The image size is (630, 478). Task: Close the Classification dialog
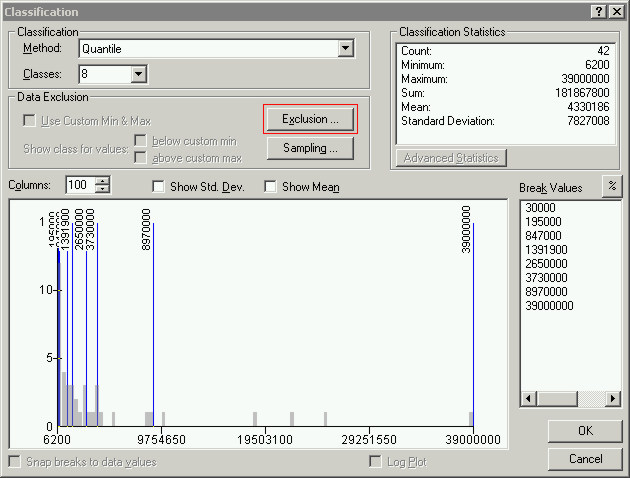tap(615, 10)
